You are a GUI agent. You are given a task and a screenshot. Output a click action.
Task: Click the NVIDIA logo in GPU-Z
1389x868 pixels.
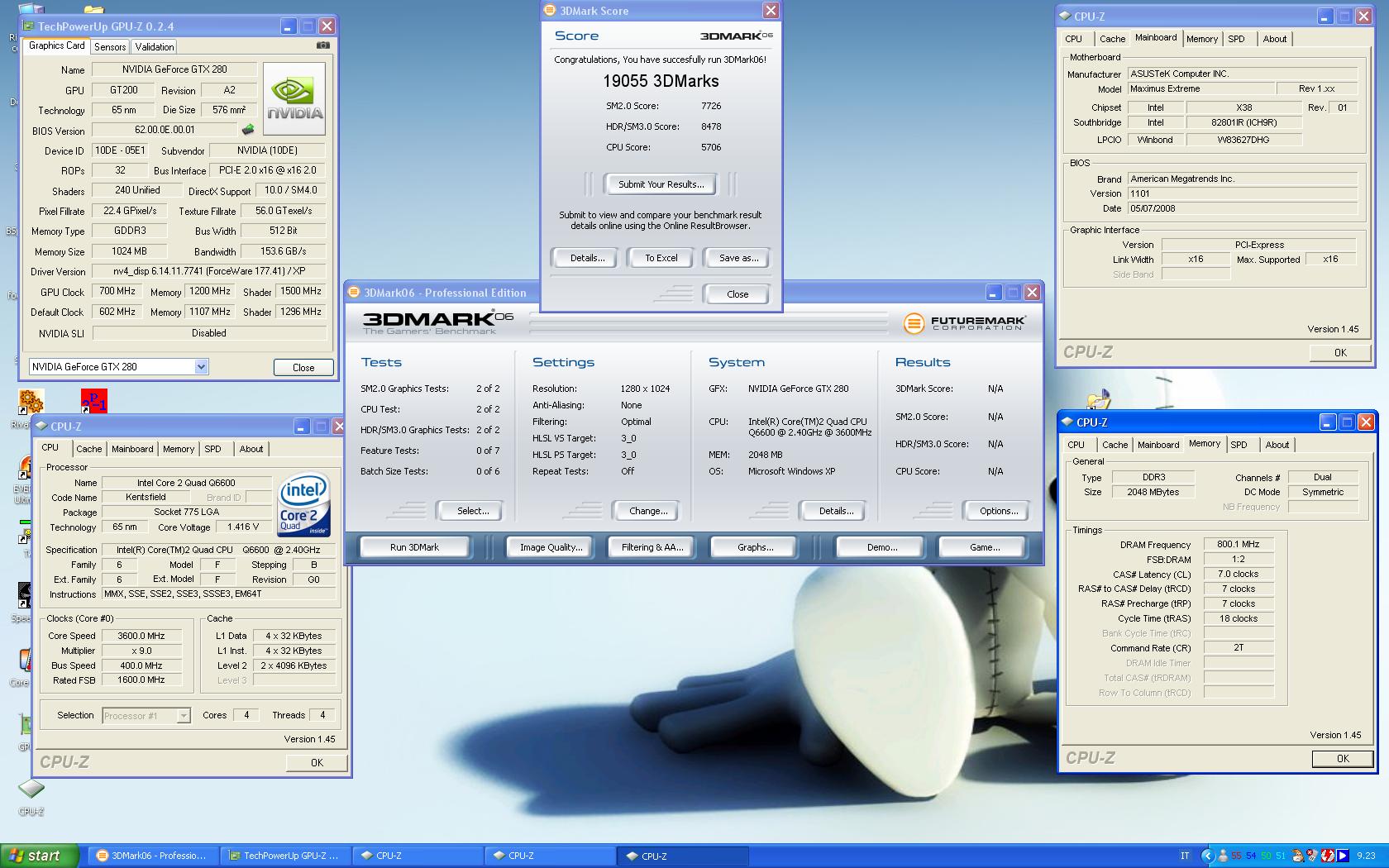(x=294, y=98)
